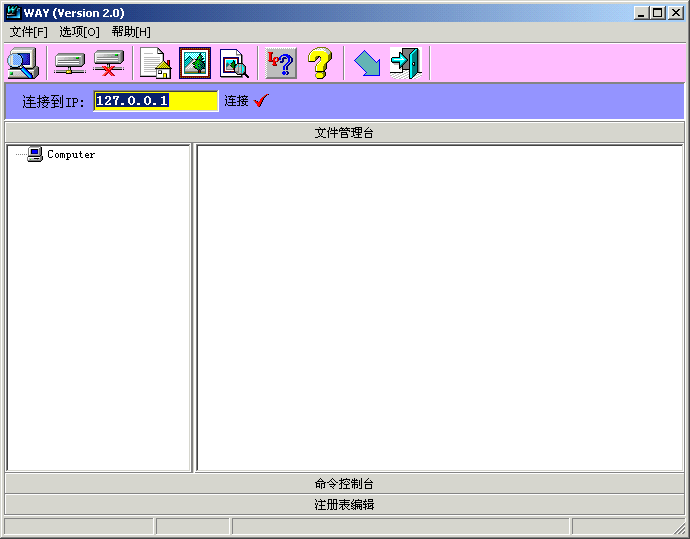Image resolution: width=690 pixels, height=539 pixels.
Task: Select the Computer node in the tree
Action: 71,155
